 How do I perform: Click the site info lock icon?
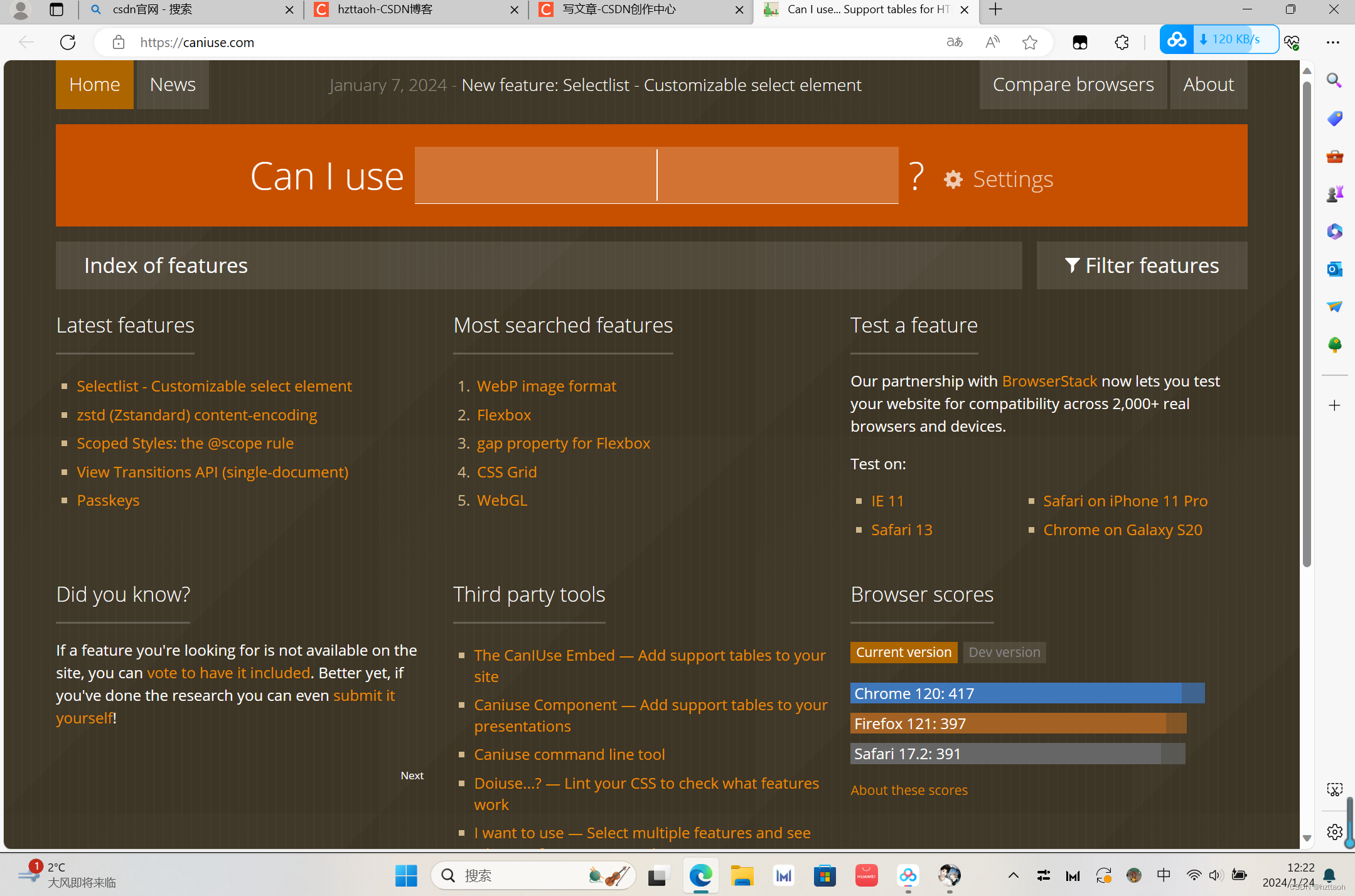coord(118,42)
